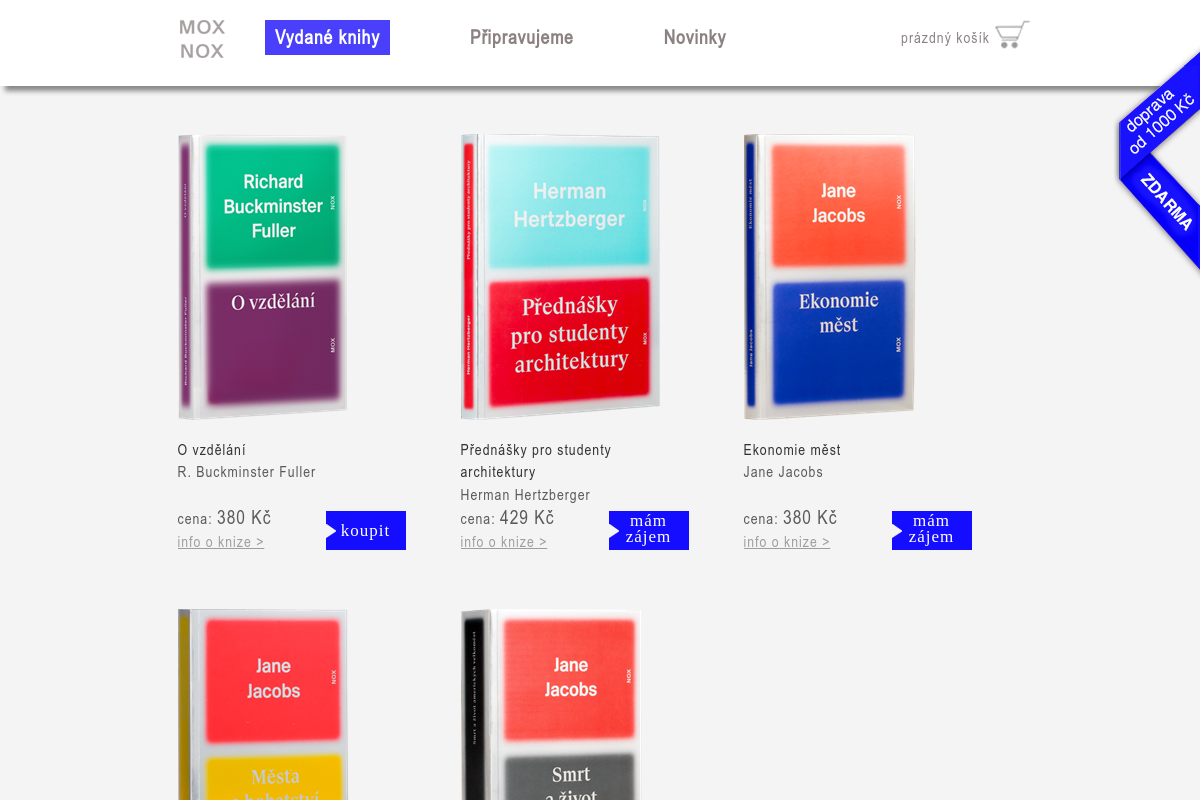Click the MOX NOX logo

202,39
